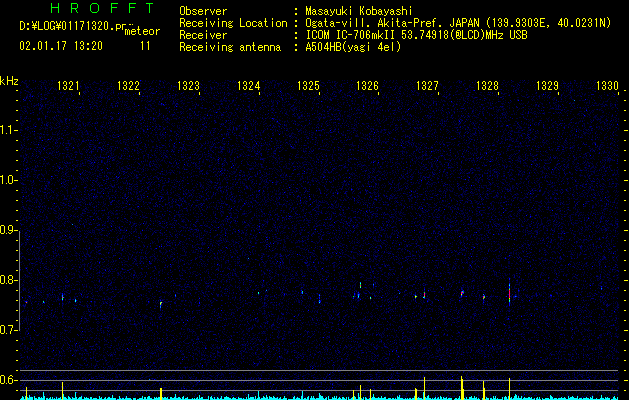Pick the 1325 time axis marker
629x400 pixels.
pos(308,86)
